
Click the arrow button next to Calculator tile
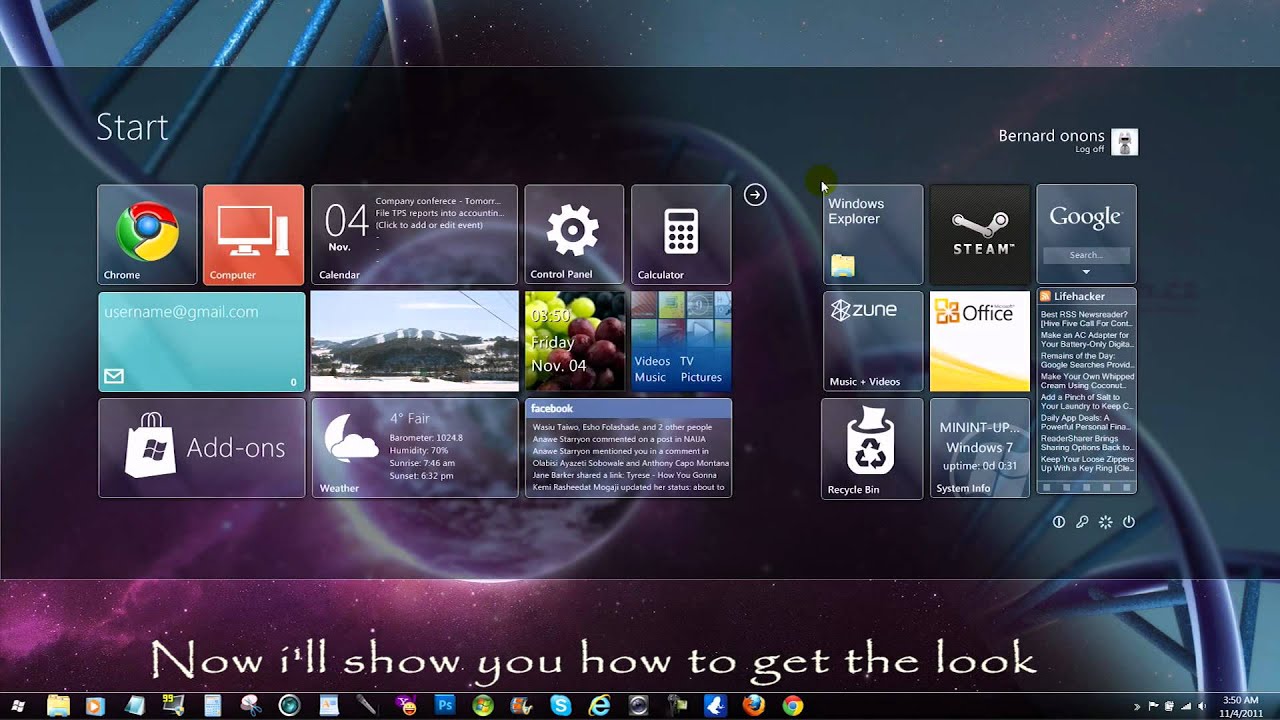755,195
